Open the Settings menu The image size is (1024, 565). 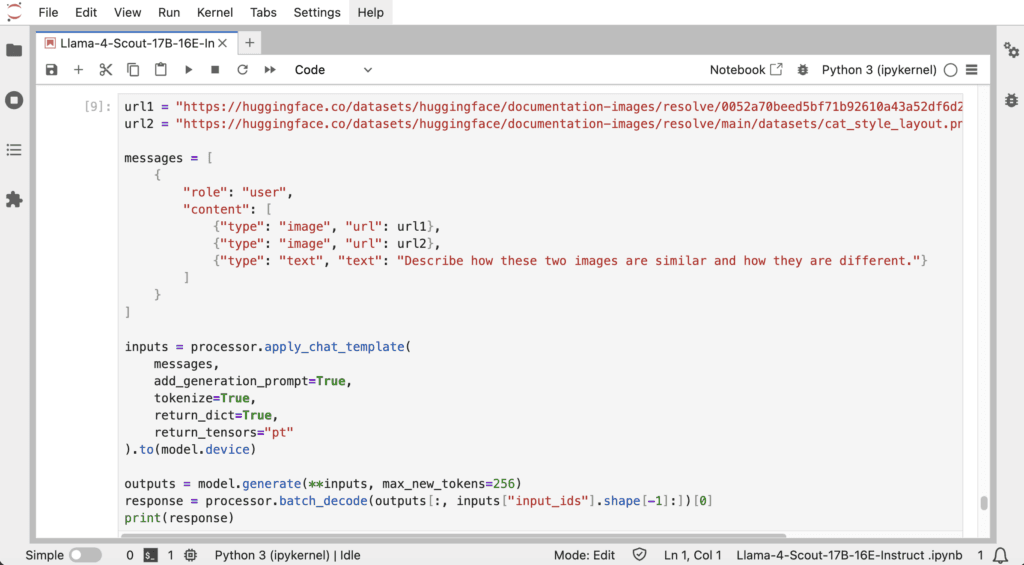click(317, 12)
